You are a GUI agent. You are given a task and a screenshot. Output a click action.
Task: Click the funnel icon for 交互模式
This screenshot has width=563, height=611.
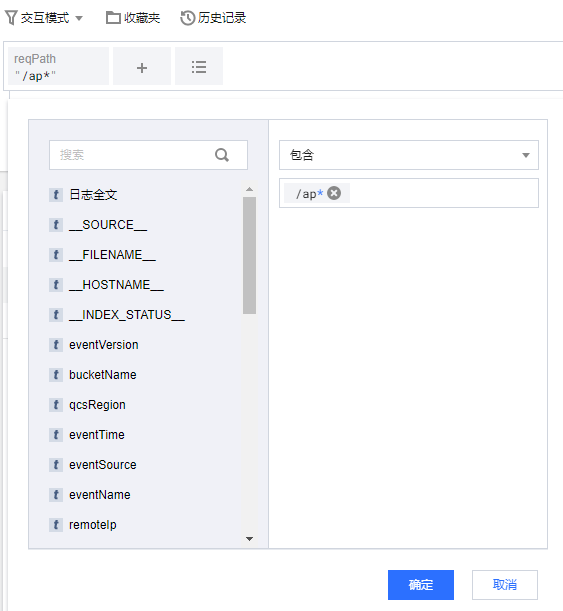coord(11,18)
